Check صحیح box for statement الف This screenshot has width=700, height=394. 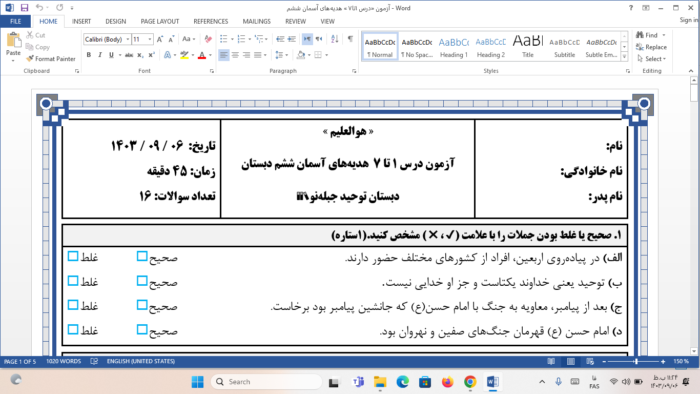point(142,256)
